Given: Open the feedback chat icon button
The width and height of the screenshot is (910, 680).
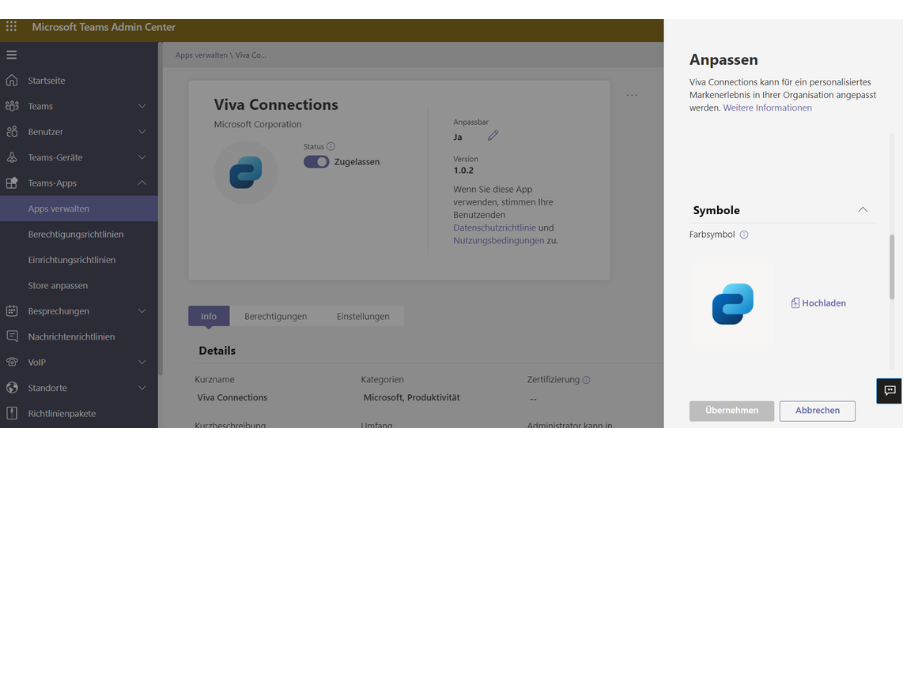Looking at the screenshot, I should point(890,390).
